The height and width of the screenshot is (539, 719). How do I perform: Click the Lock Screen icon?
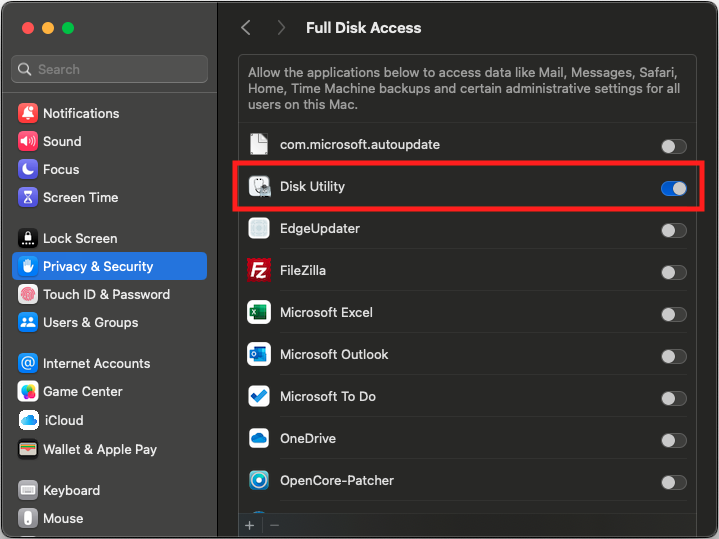tap(28, 239)
